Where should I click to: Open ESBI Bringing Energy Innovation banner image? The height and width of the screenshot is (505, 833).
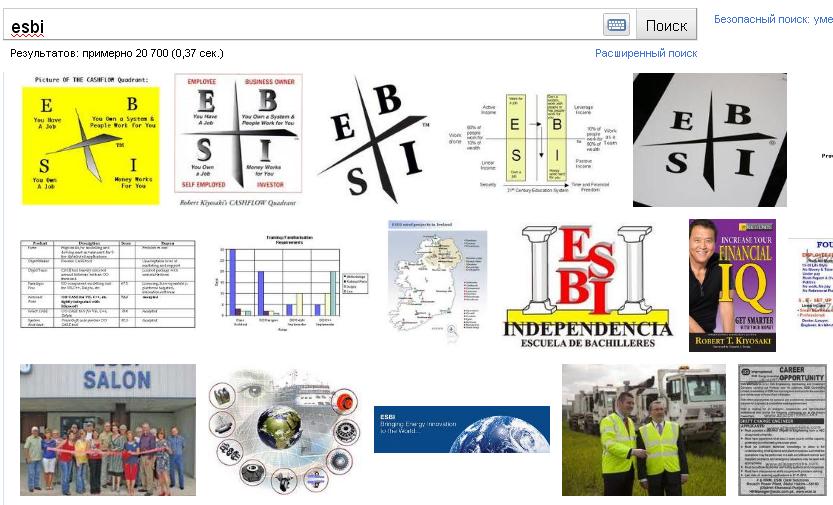pos(462,429)
